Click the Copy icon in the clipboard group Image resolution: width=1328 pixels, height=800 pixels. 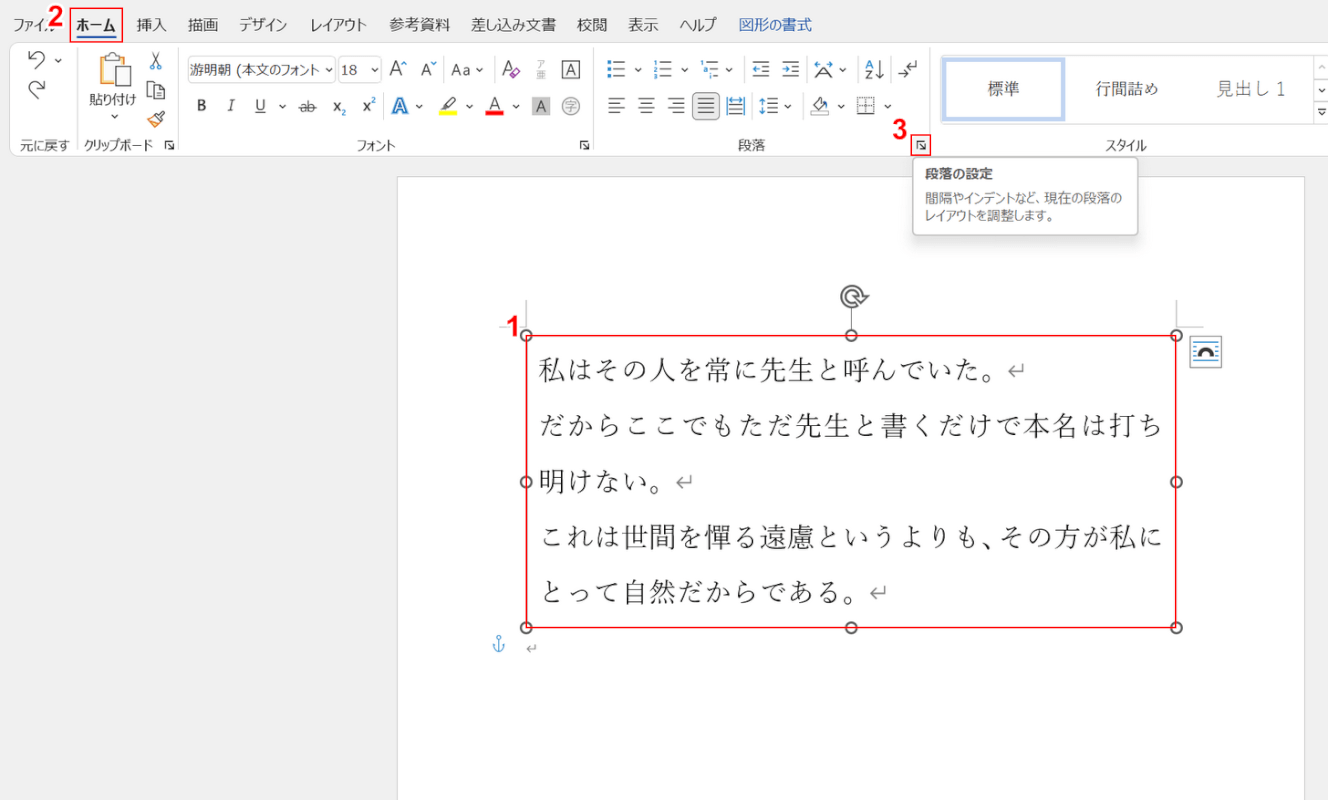pos(155,90)
